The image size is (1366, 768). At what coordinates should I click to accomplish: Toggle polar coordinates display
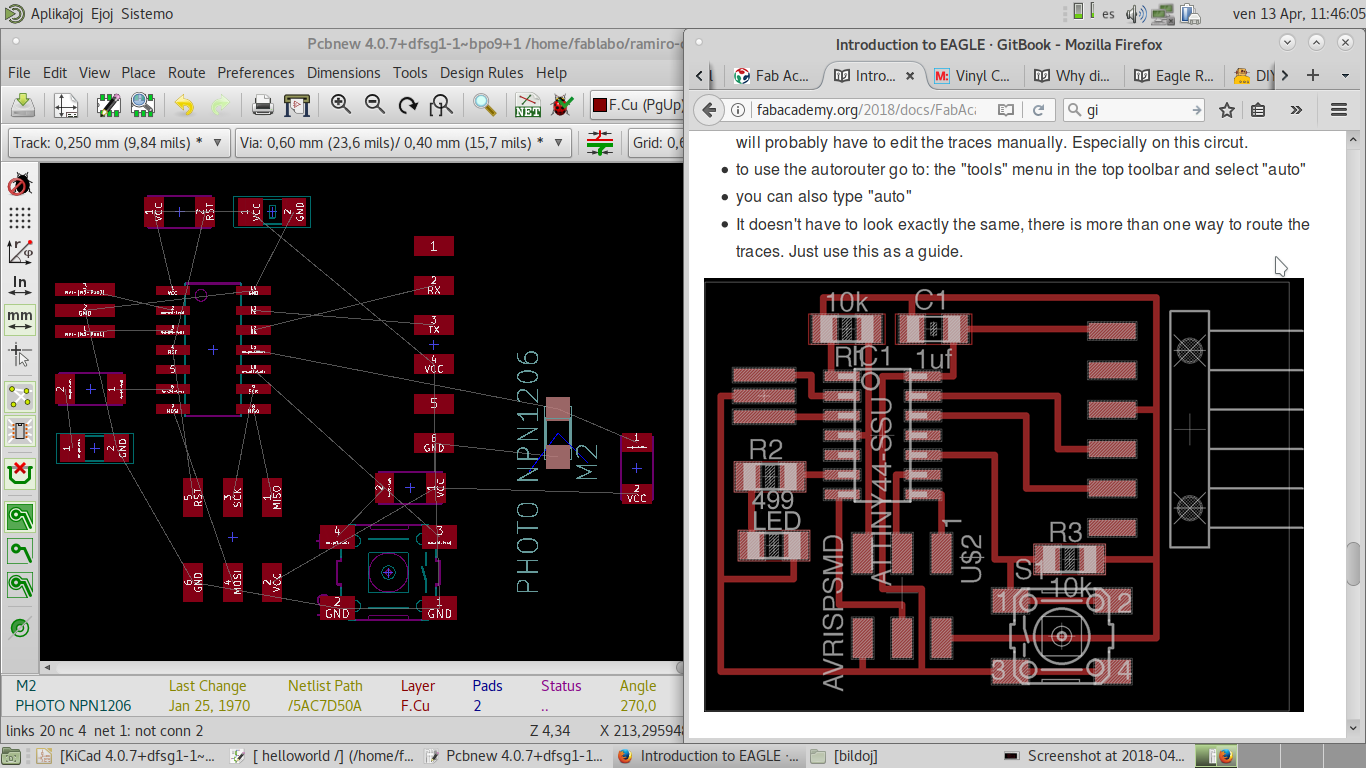click(19, 251)
